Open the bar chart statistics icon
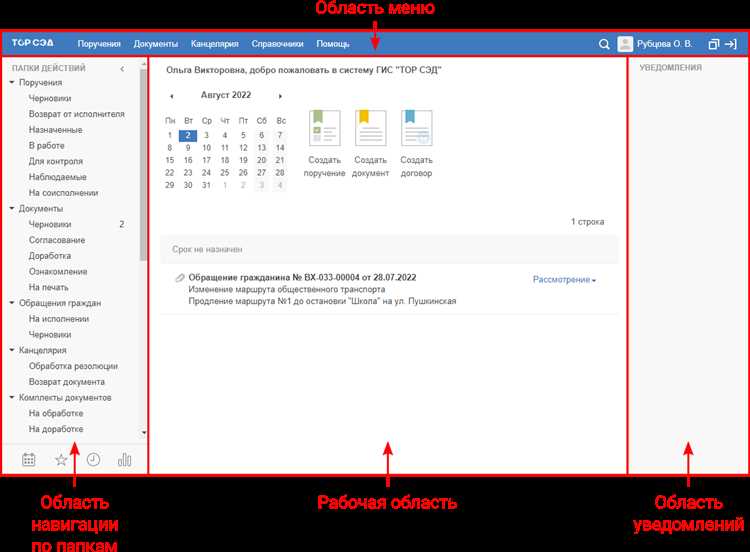 click(125, 460)
